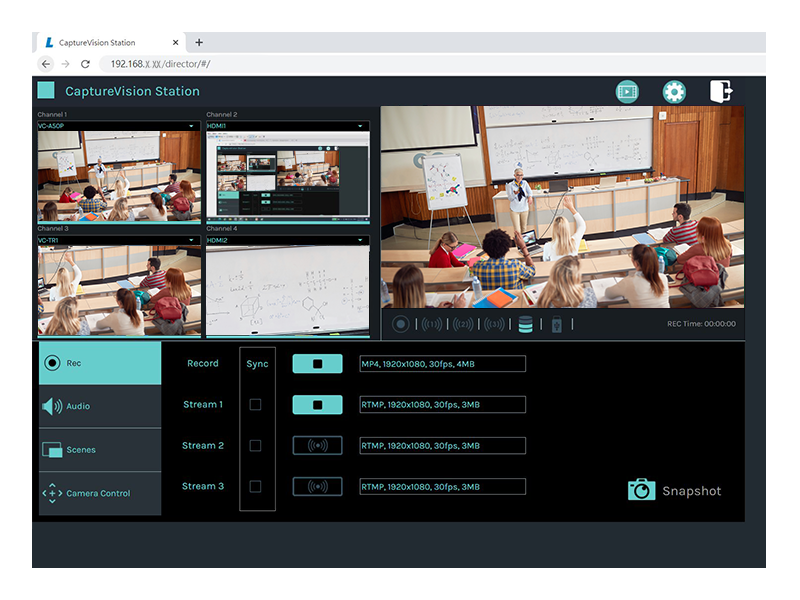Viewport: 800px width, 600px height.
Task: Click the USB drive icon under preview
Action: (x=557, y=324)
